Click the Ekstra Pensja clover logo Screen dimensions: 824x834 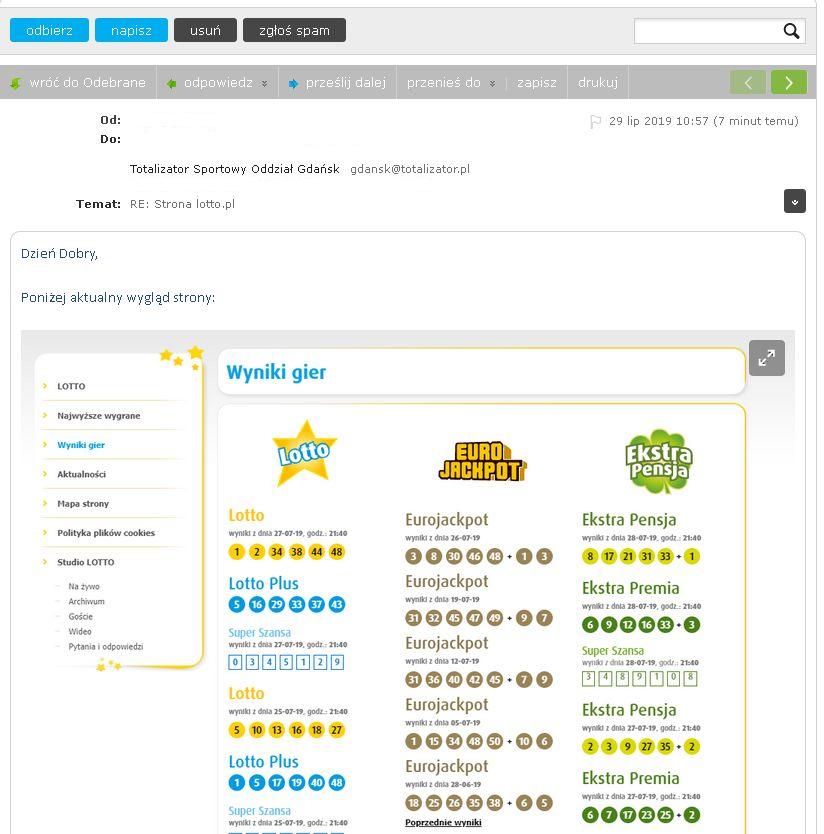point(658,461)
